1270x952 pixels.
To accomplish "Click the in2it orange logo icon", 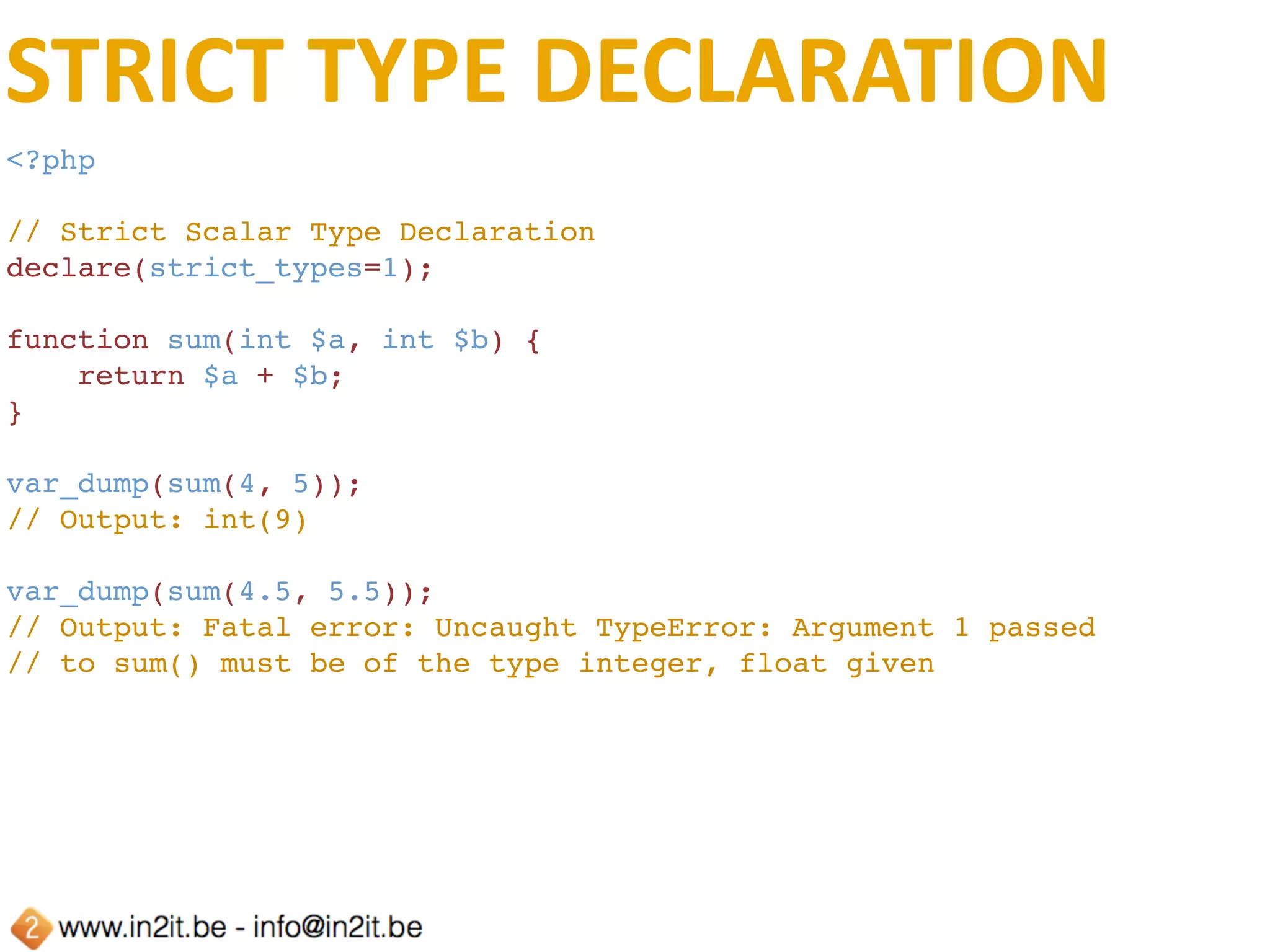I will pyautogui.click(x=31, y=927).
